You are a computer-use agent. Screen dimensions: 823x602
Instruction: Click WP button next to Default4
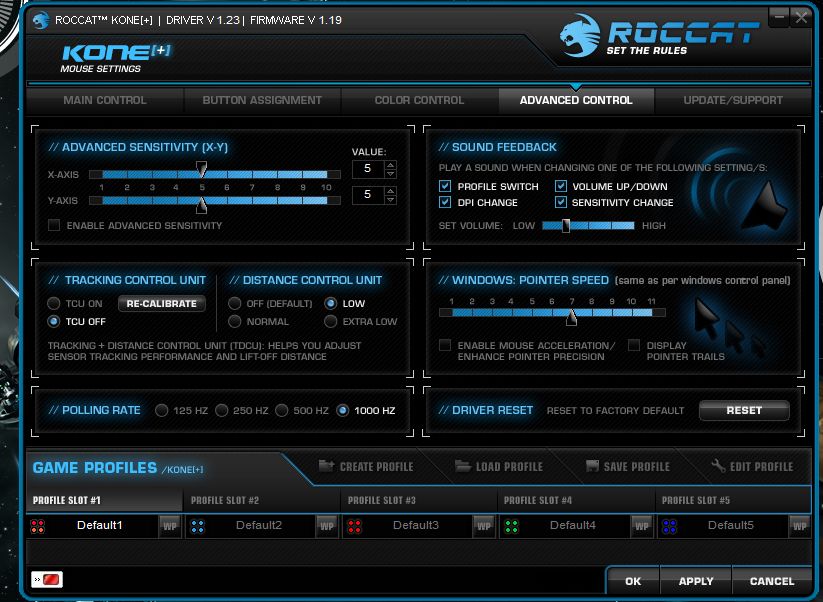tap(641, 526)
